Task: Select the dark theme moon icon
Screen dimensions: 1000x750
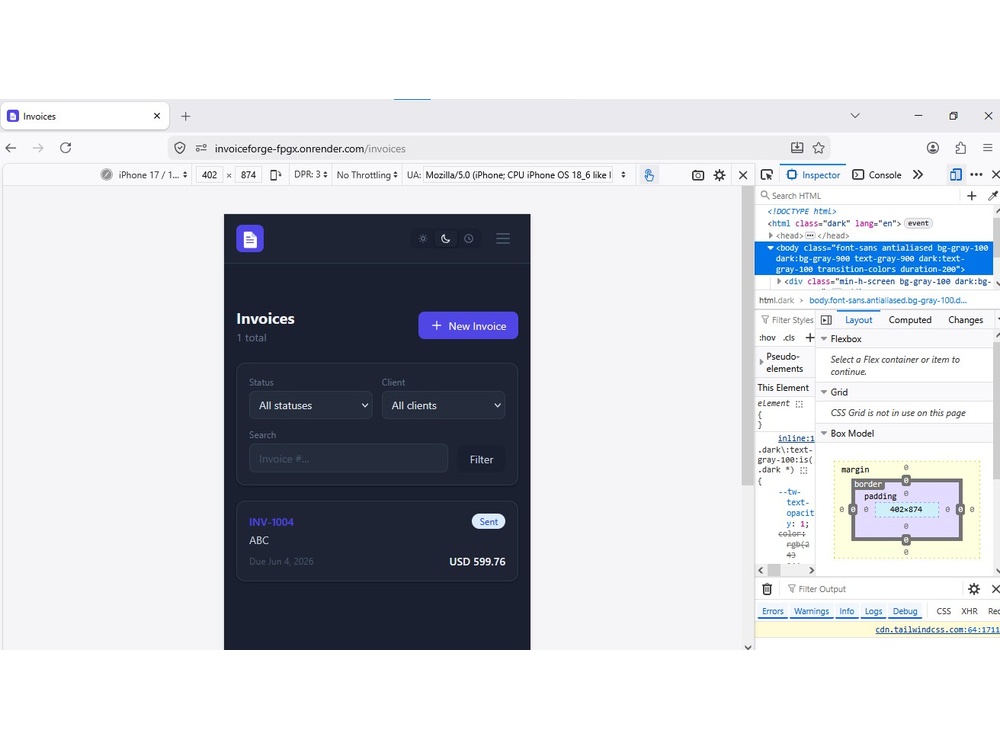Action: pos(446,239)
